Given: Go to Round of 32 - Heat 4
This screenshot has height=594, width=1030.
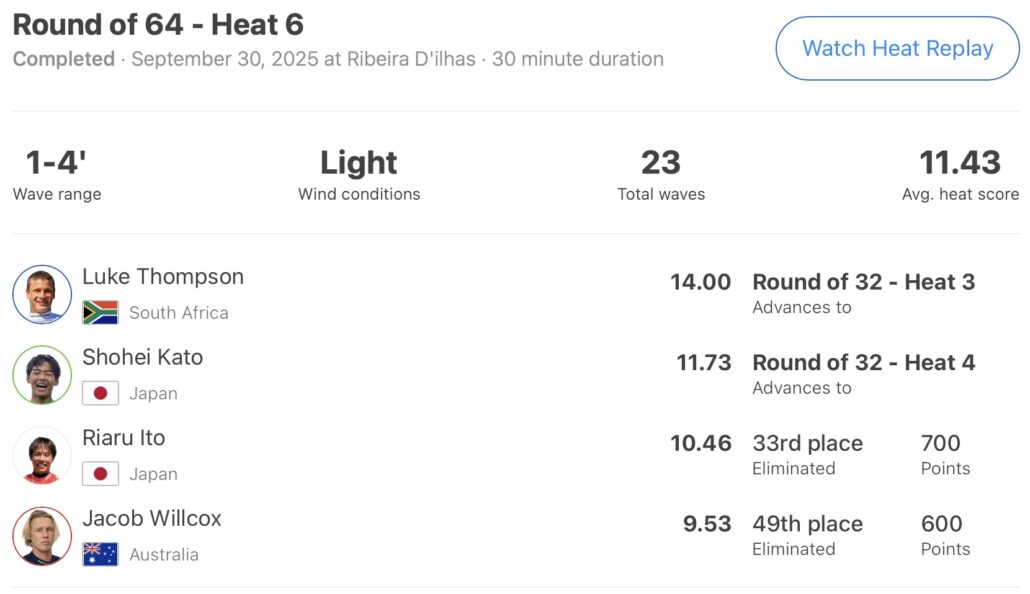Looking at the screenshot, I should tap(863, 363).
